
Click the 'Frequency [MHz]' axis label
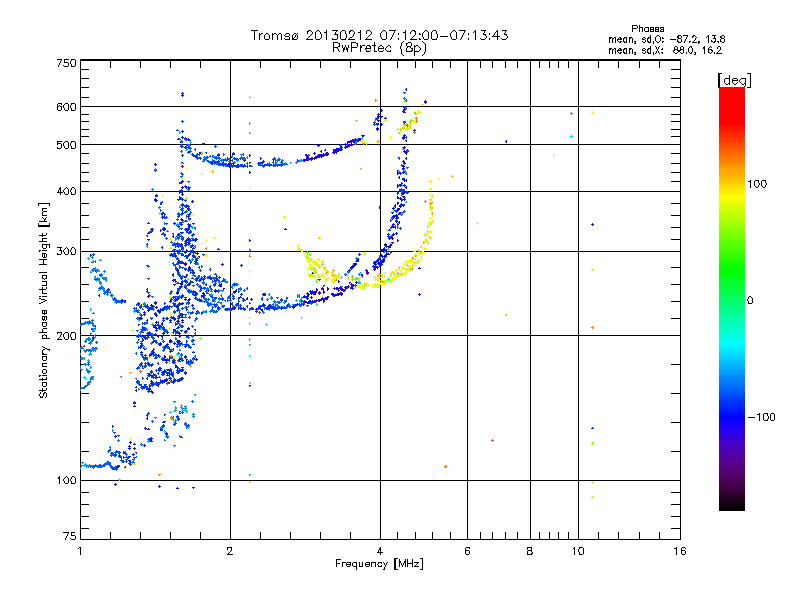[x=379, y=564]
